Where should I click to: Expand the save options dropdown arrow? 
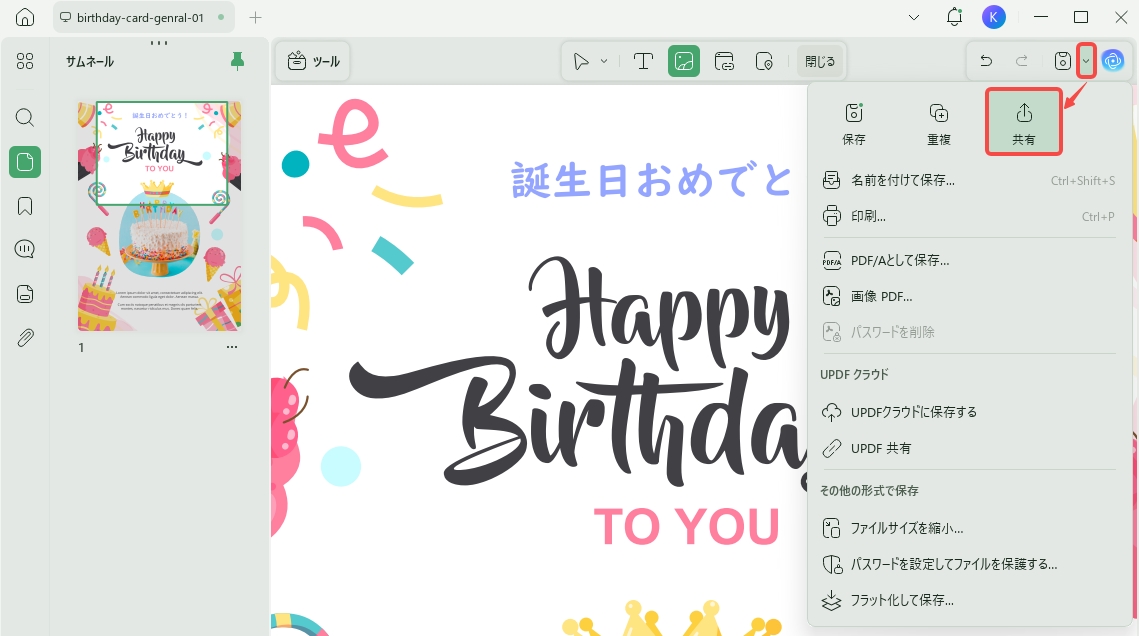pos(1086,61)
